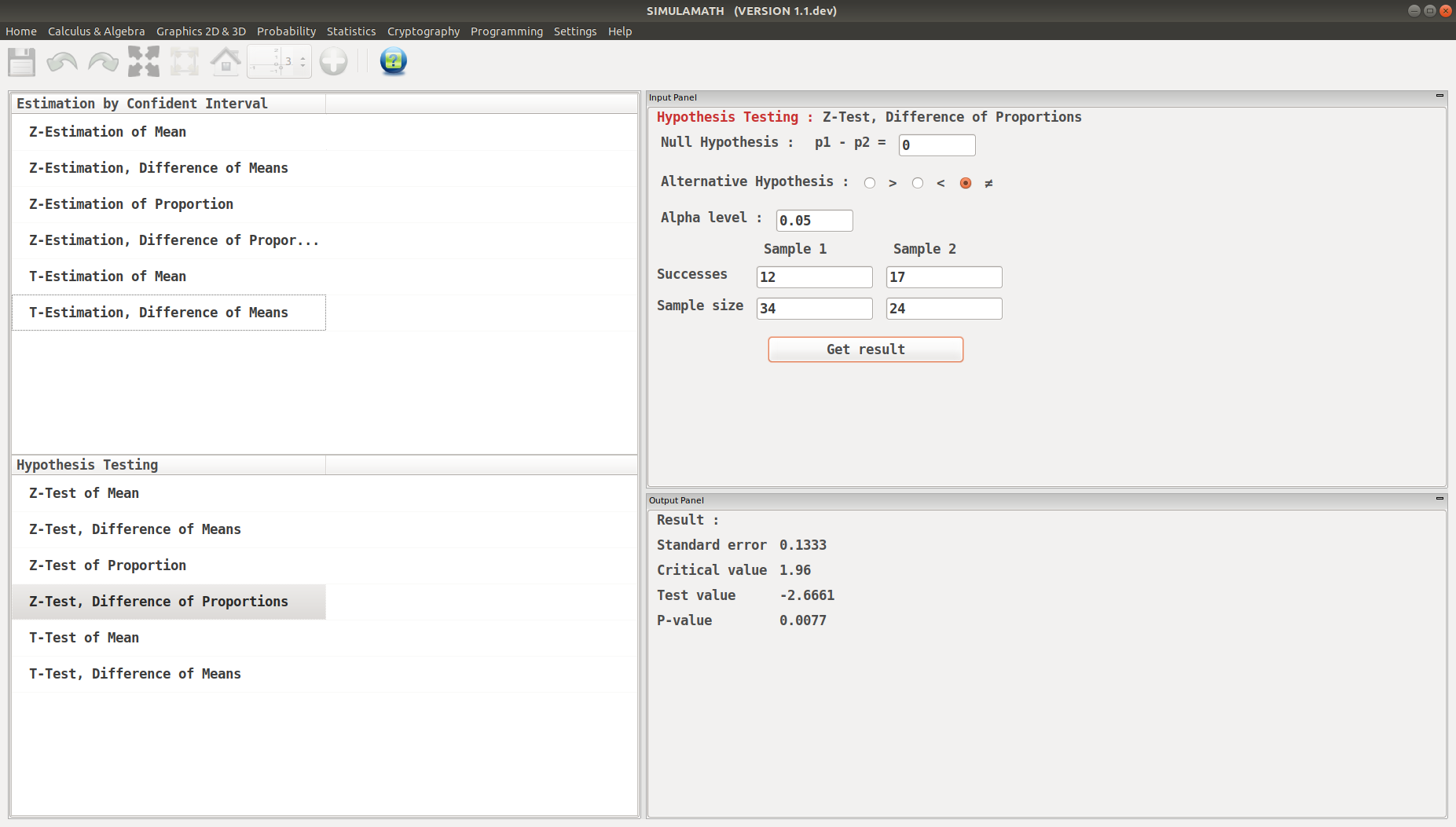
Task: Click the Standard error value 0.1333
Action: pyautogui.click(x=802, y=545)
